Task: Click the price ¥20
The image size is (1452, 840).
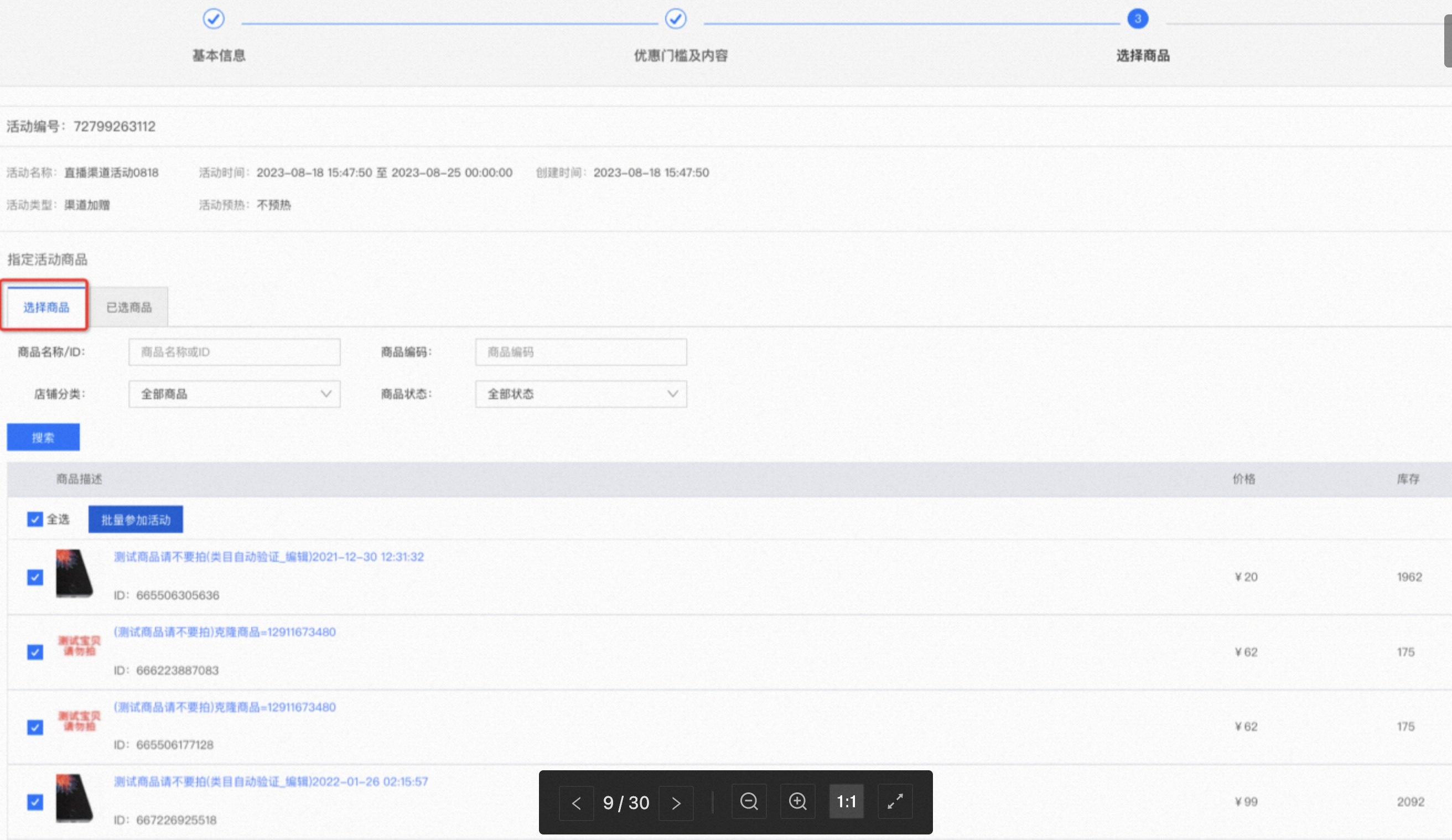Action: coord(1246,577)
